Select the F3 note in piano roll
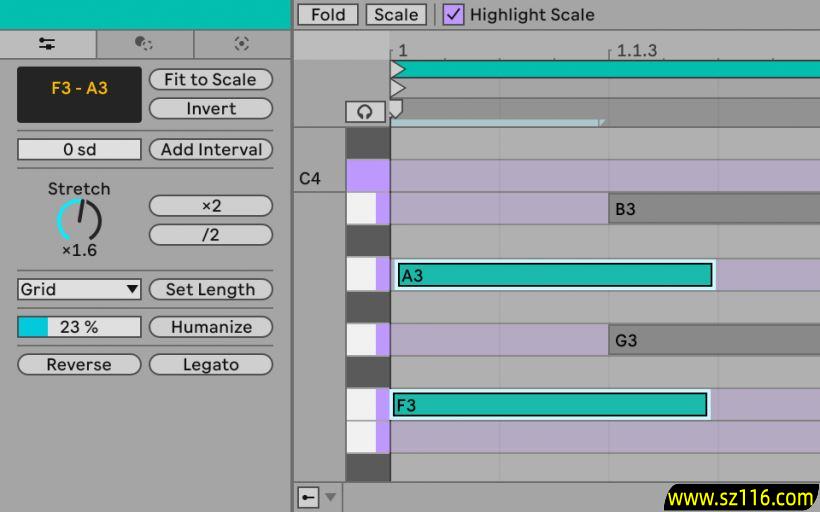The height and width of the screenshot is (512, 820). (550, 405)
